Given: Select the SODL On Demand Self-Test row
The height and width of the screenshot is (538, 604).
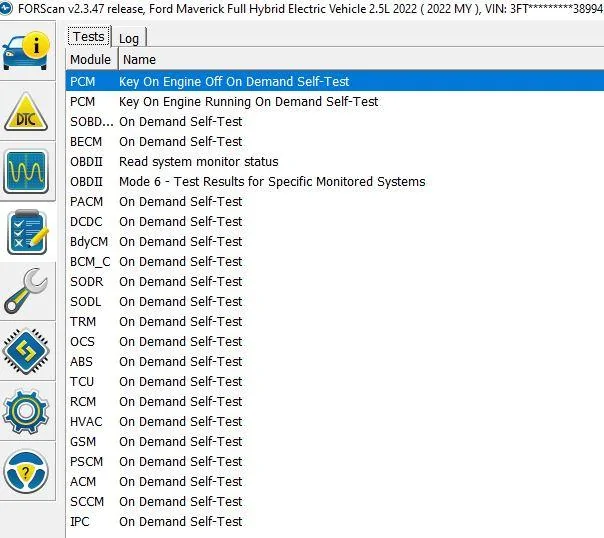Looking at the screenshot, I should click(335, 302).
